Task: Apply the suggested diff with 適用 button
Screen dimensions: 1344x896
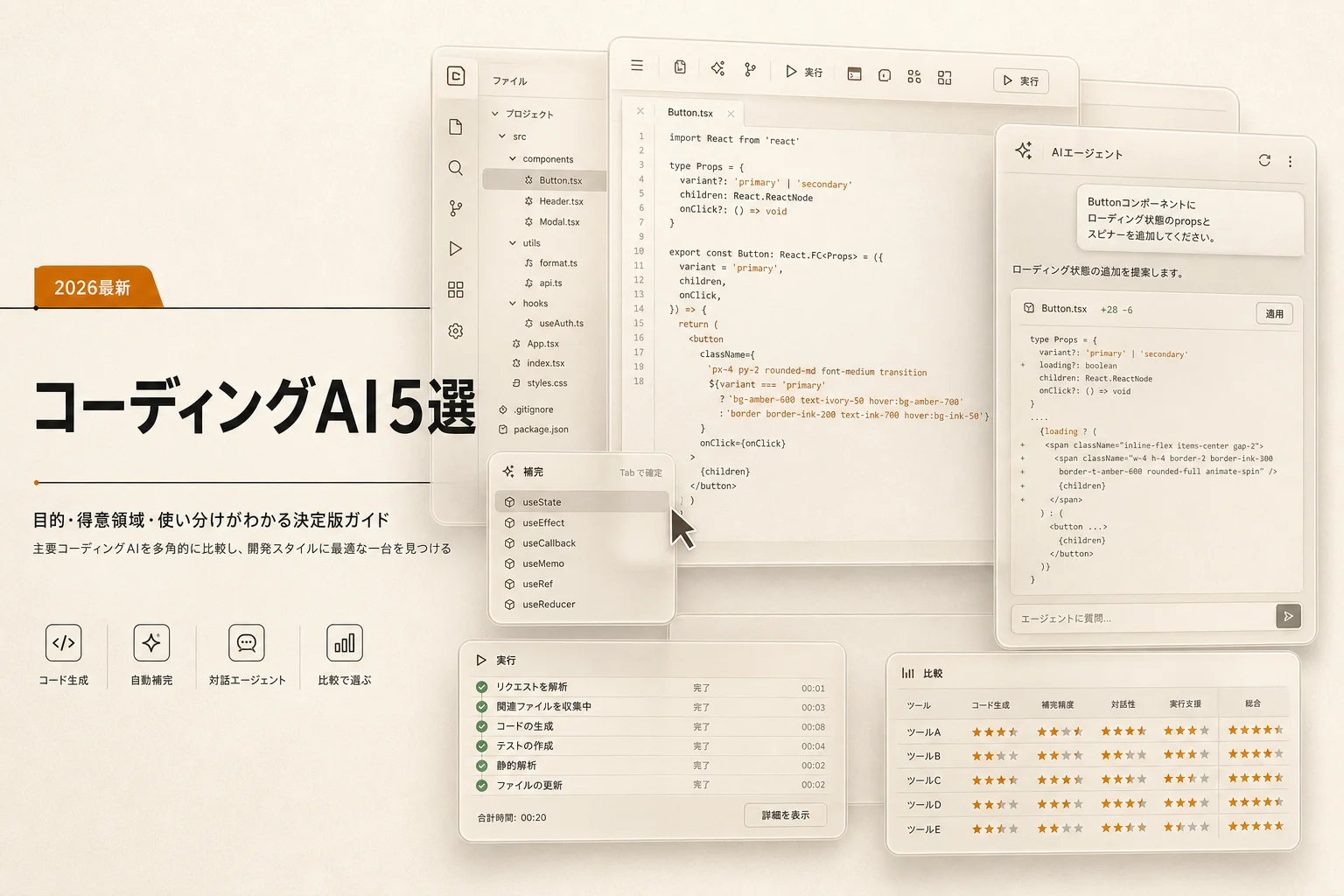Action: pos(1275,314)
